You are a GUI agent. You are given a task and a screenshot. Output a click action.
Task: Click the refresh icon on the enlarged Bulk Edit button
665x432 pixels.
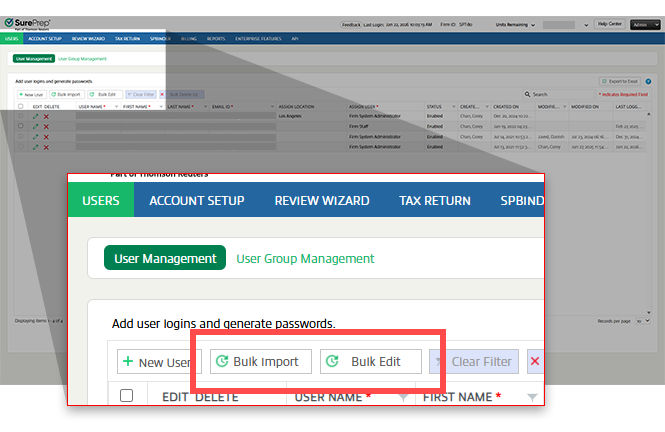pyautogui.click(x=332, y=361)
